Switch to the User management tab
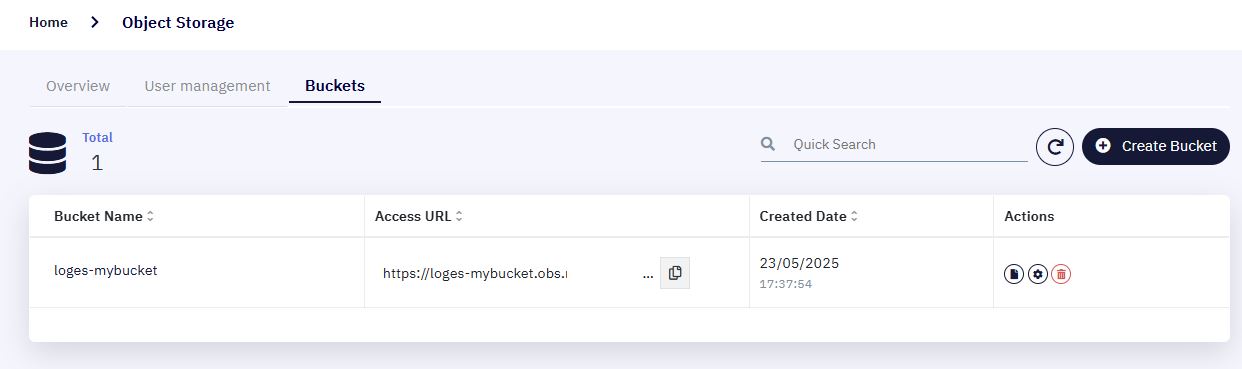The height and width of the screenshot is (369, 1242). coord(207,86)
